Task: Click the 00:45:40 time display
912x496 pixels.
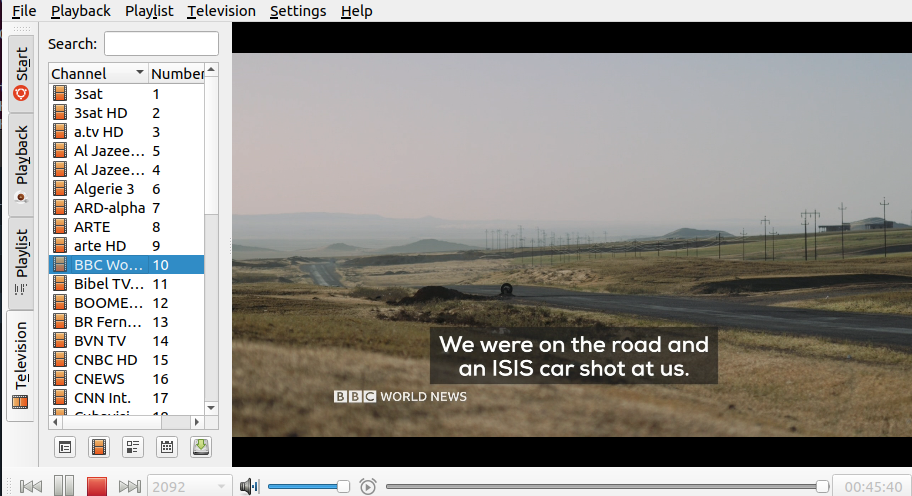Action: click(x=872, y=486)
